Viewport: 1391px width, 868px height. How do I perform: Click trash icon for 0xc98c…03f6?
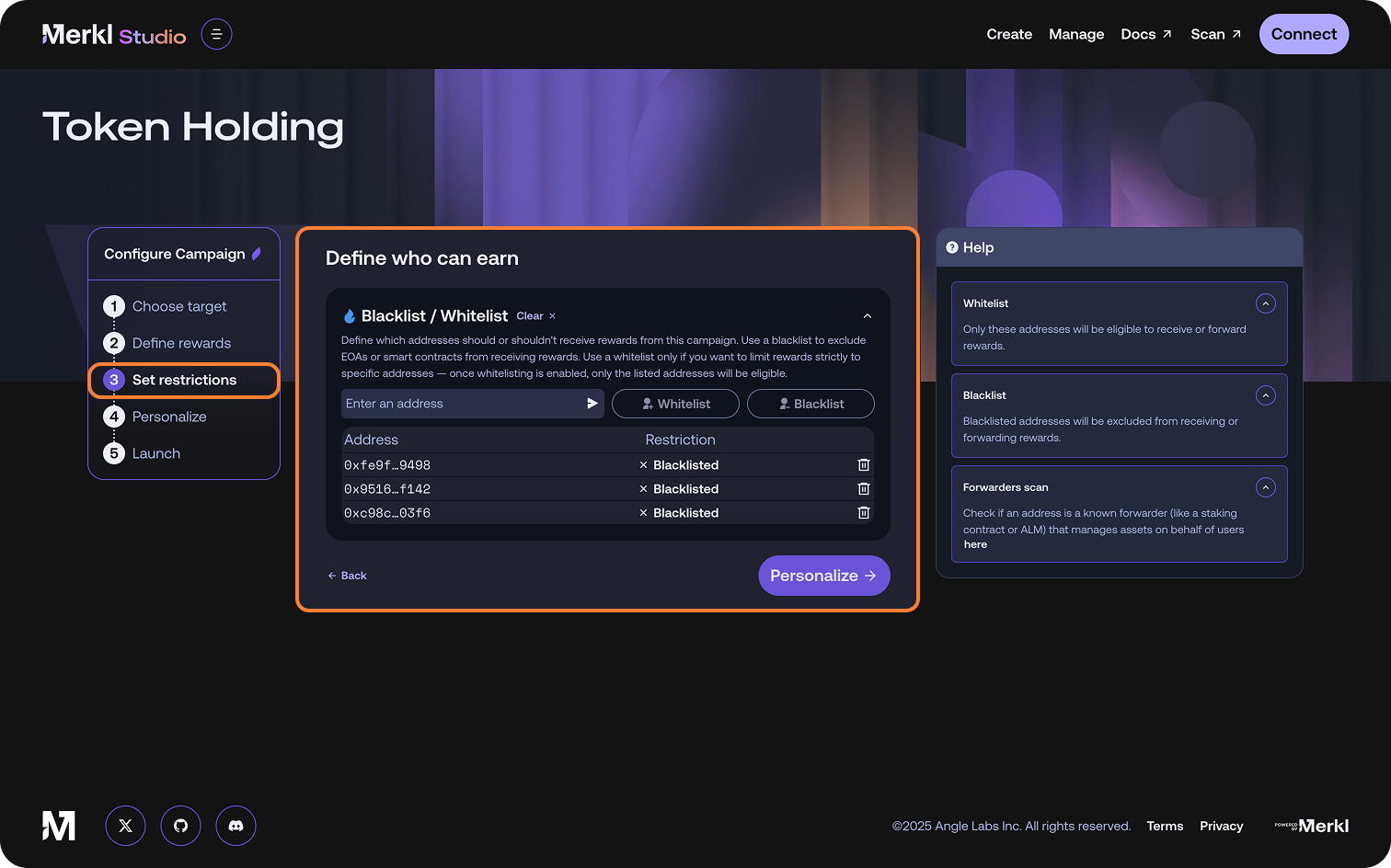pos(863,513)
